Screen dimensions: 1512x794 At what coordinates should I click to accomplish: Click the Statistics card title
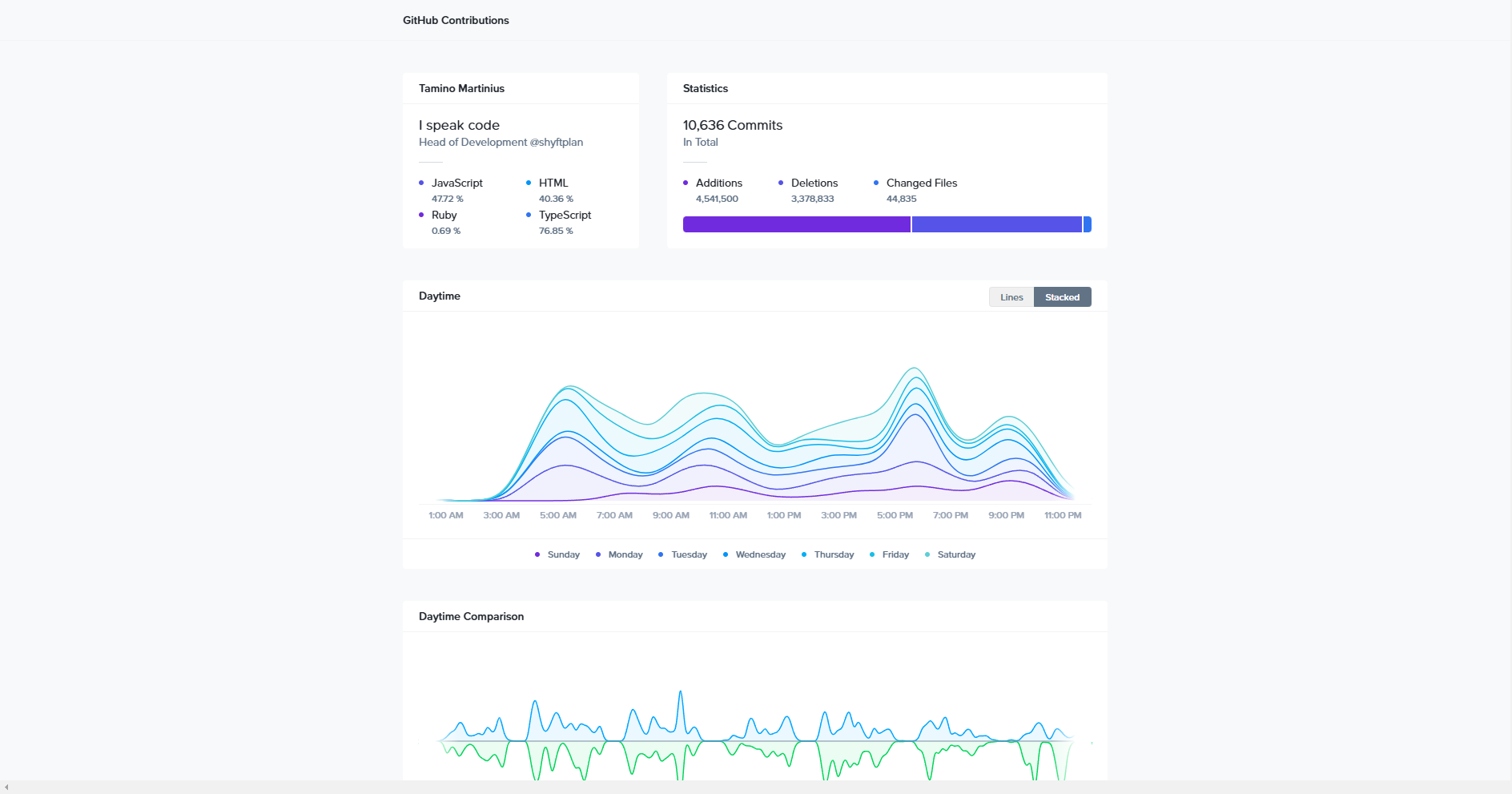[x=706, y=88]
